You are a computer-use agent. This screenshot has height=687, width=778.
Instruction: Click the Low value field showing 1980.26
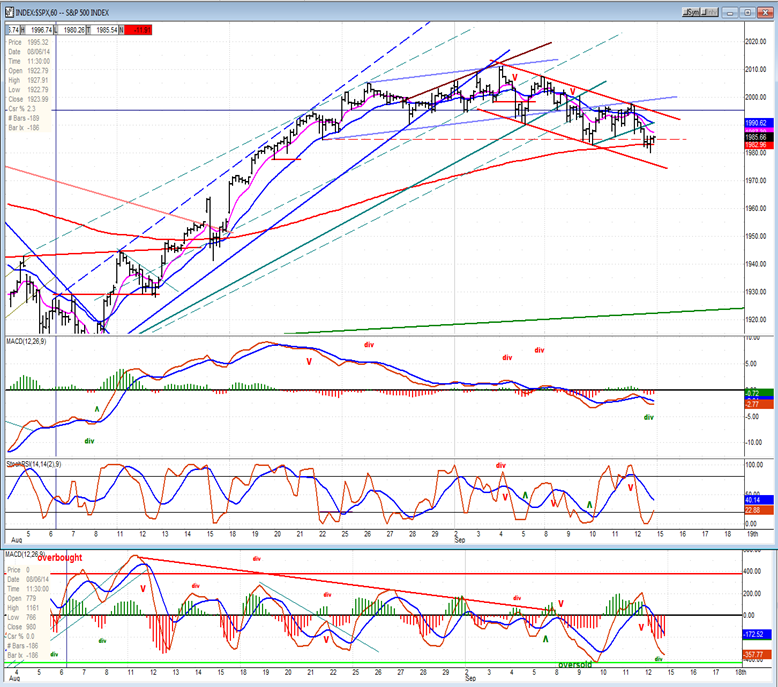pos(74,30)
